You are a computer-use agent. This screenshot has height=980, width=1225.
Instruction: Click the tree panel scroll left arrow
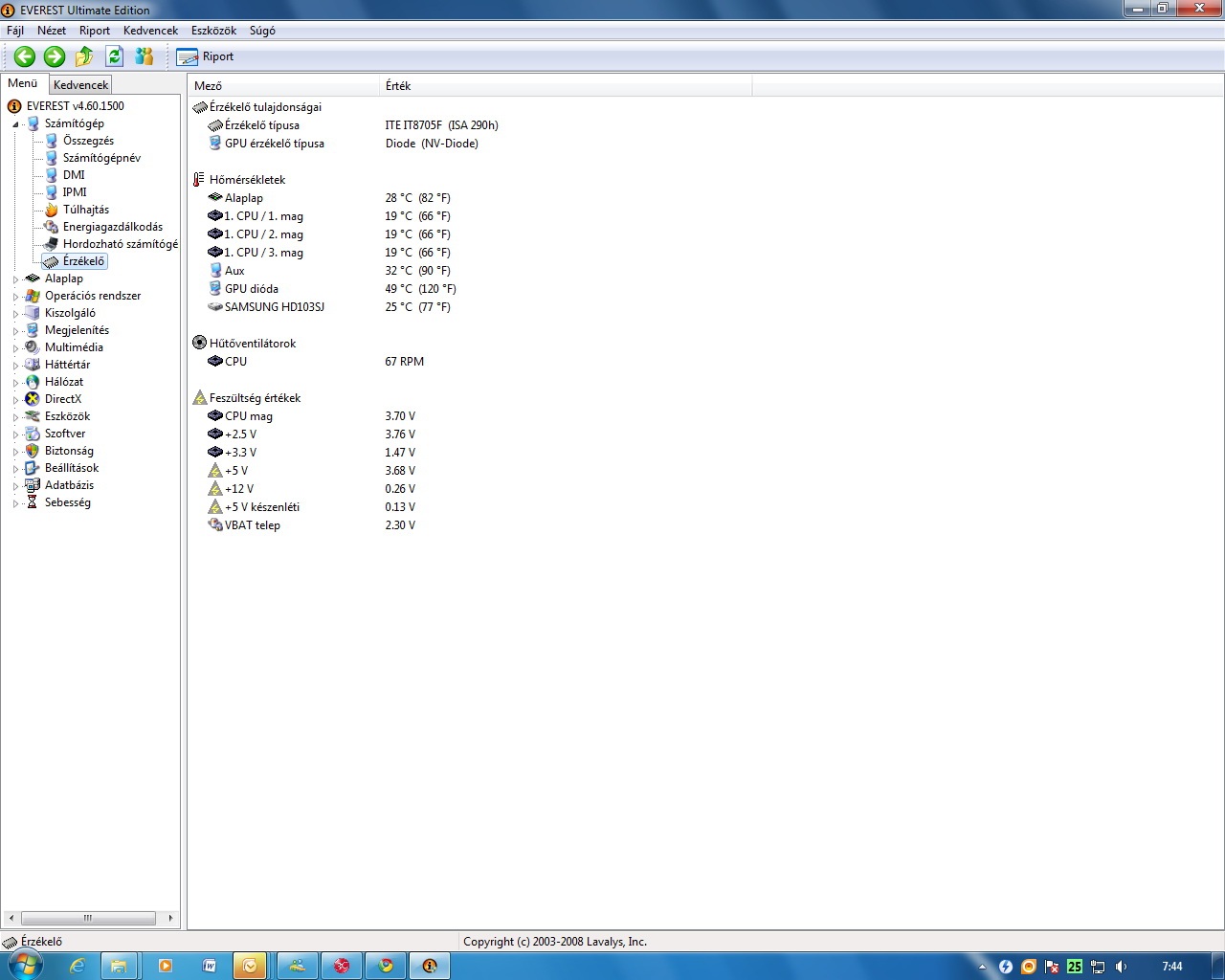point(11,918)
